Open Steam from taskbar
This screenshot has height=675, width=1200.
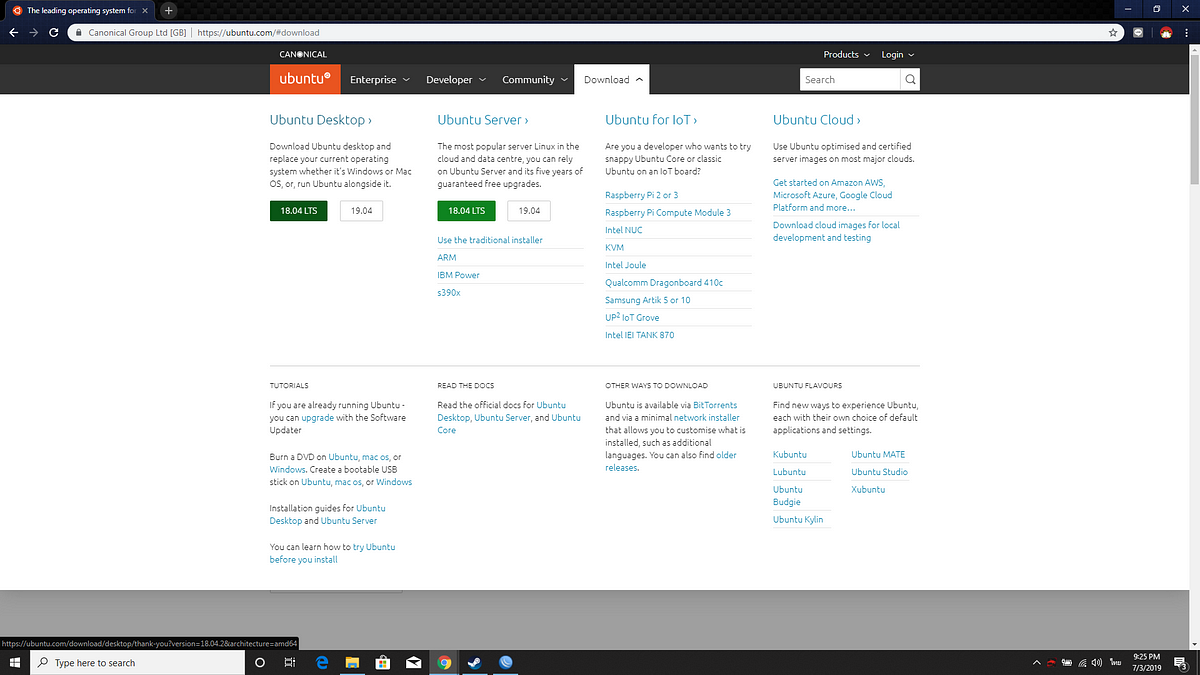(x=475, y=662)
